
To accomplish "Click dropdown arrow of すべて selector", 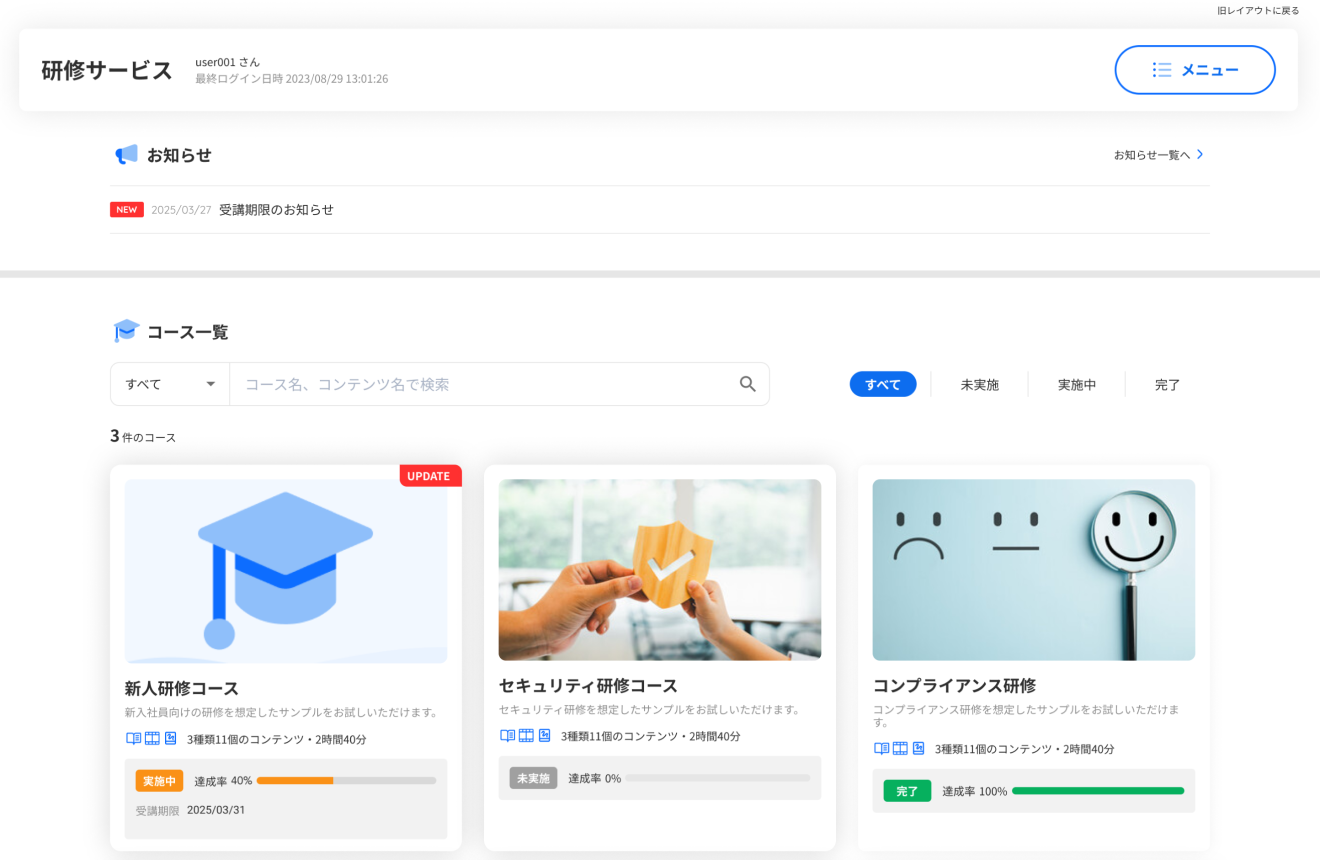I will pyautogui.click(x=210, y=384).
